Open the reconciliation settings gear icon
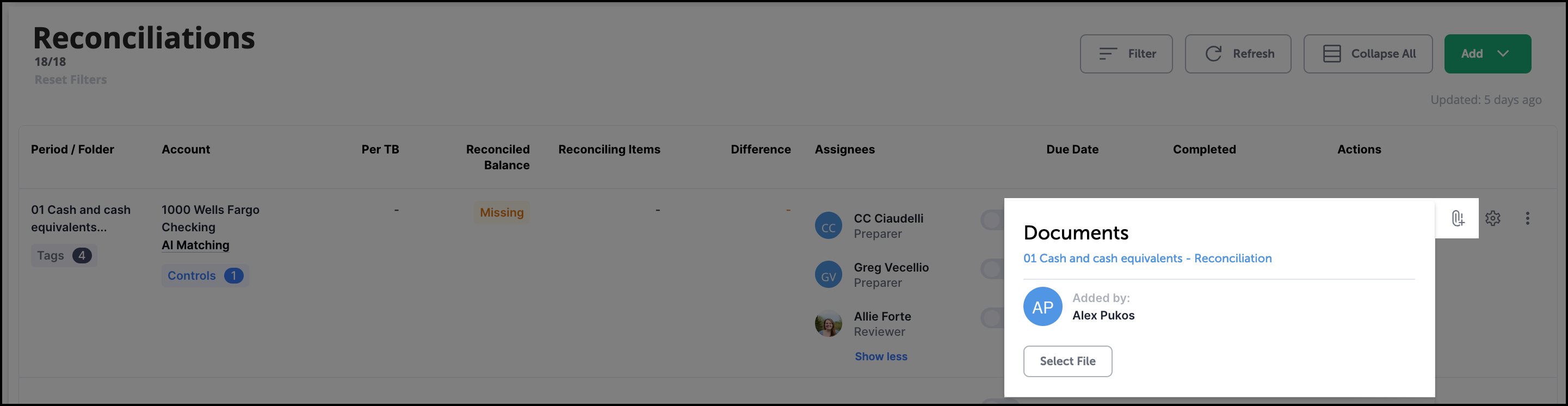 (x=1492, y=219)
